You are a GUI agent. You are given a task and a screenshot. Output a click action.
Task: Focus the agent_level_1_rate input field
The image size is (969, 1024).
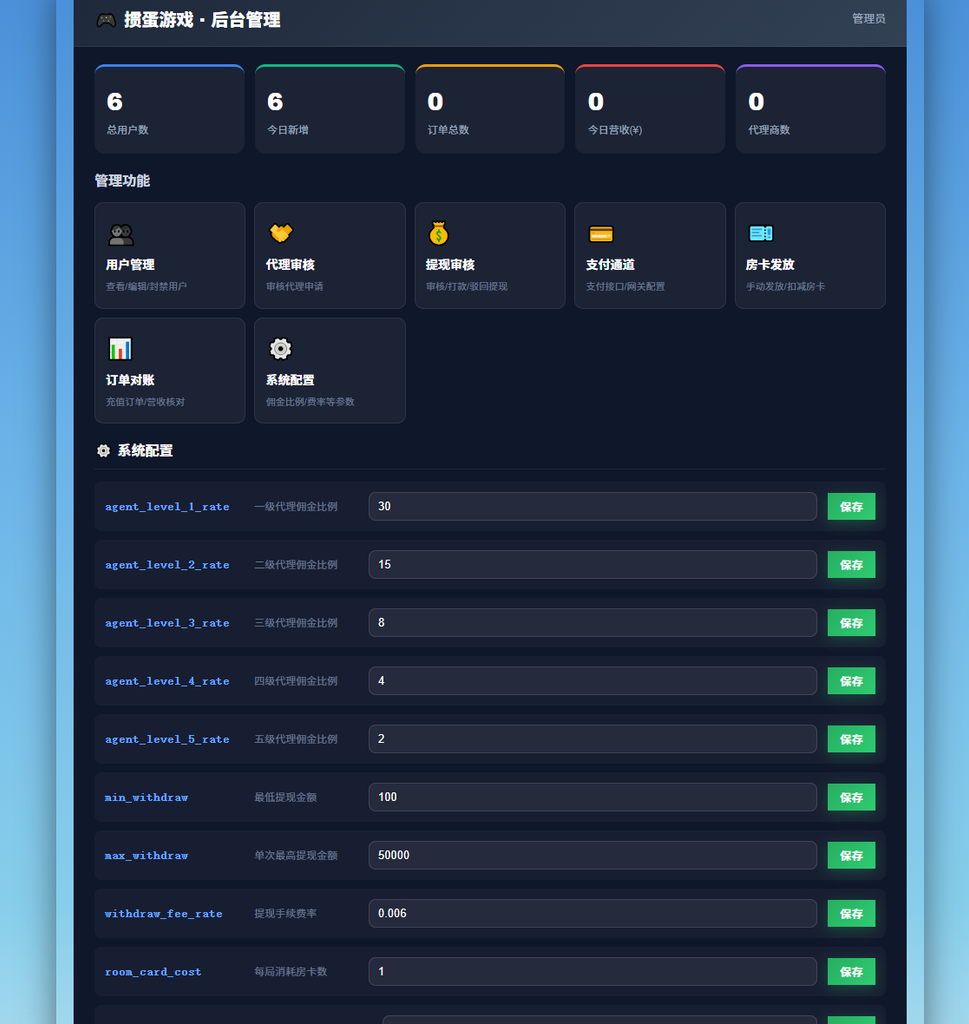coord(592,507)
